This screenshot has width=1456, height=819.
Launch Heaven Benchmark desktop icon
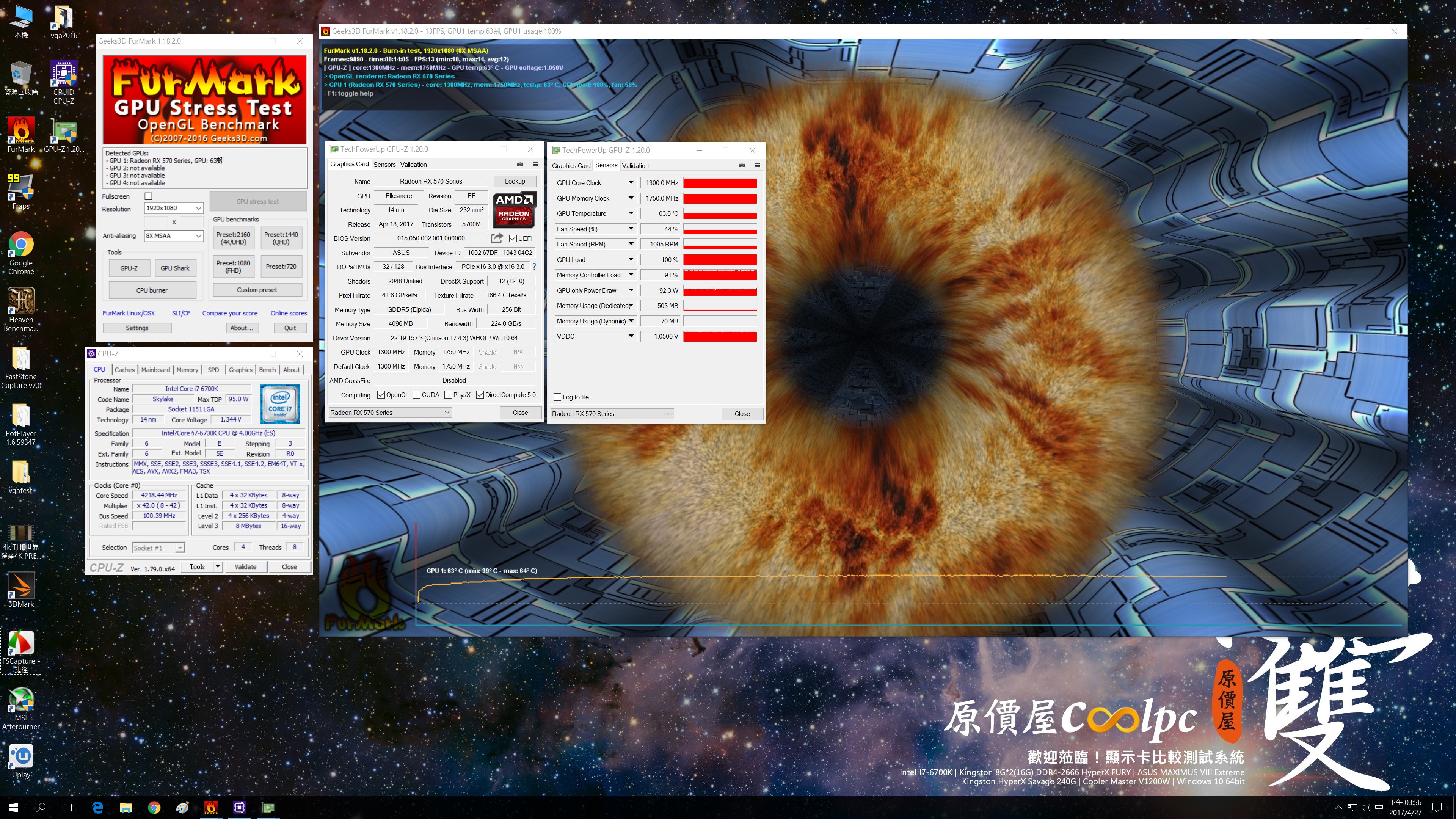(21, 309)
